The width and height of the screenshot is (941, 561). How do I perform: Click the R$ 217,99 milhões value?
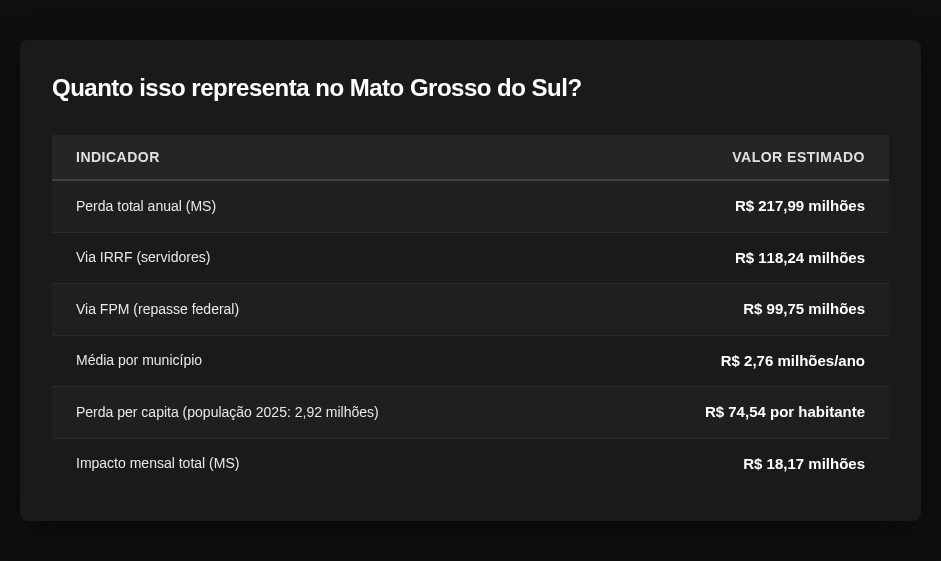click(799, 206)
